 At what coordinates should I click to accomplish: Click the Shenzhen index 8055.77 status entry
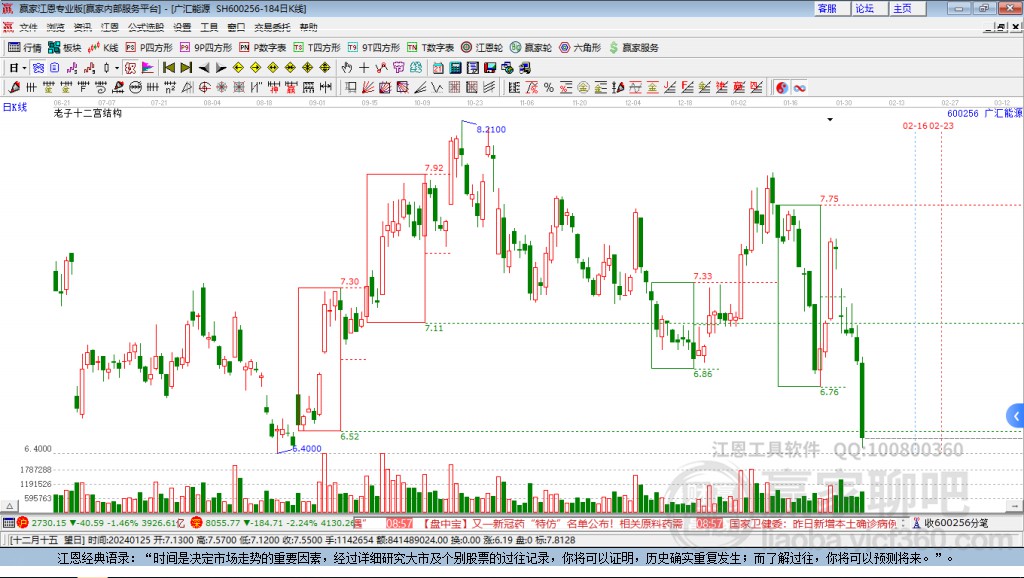(274, 523)
